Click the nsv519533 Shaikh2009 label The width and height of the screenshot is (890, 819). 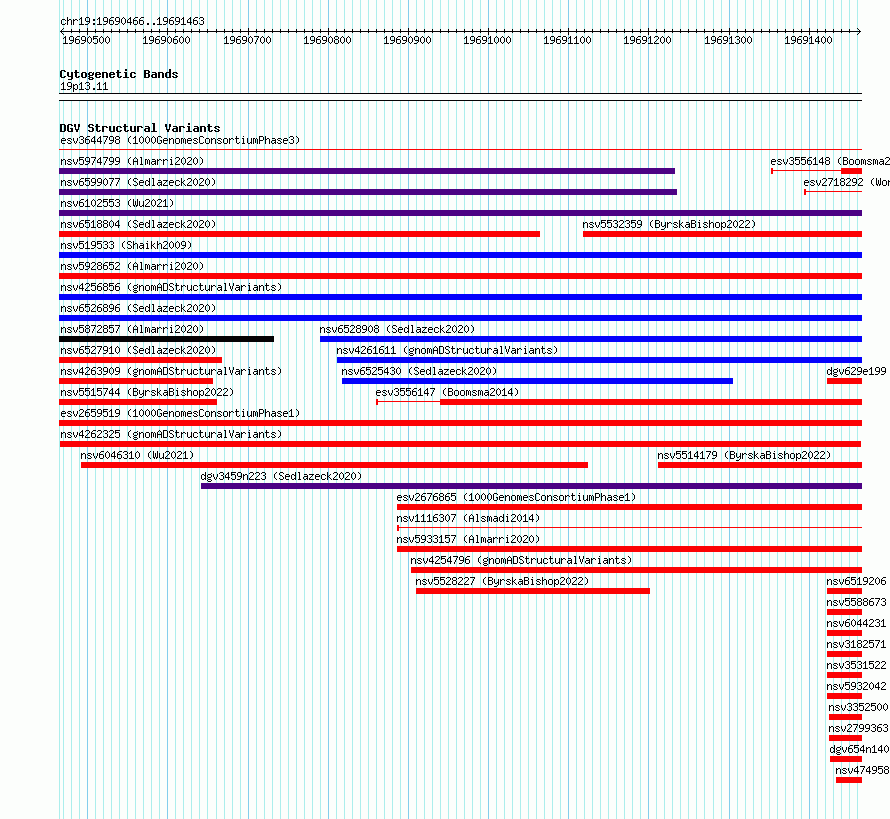pyautogui.click(x=126, y=245)
